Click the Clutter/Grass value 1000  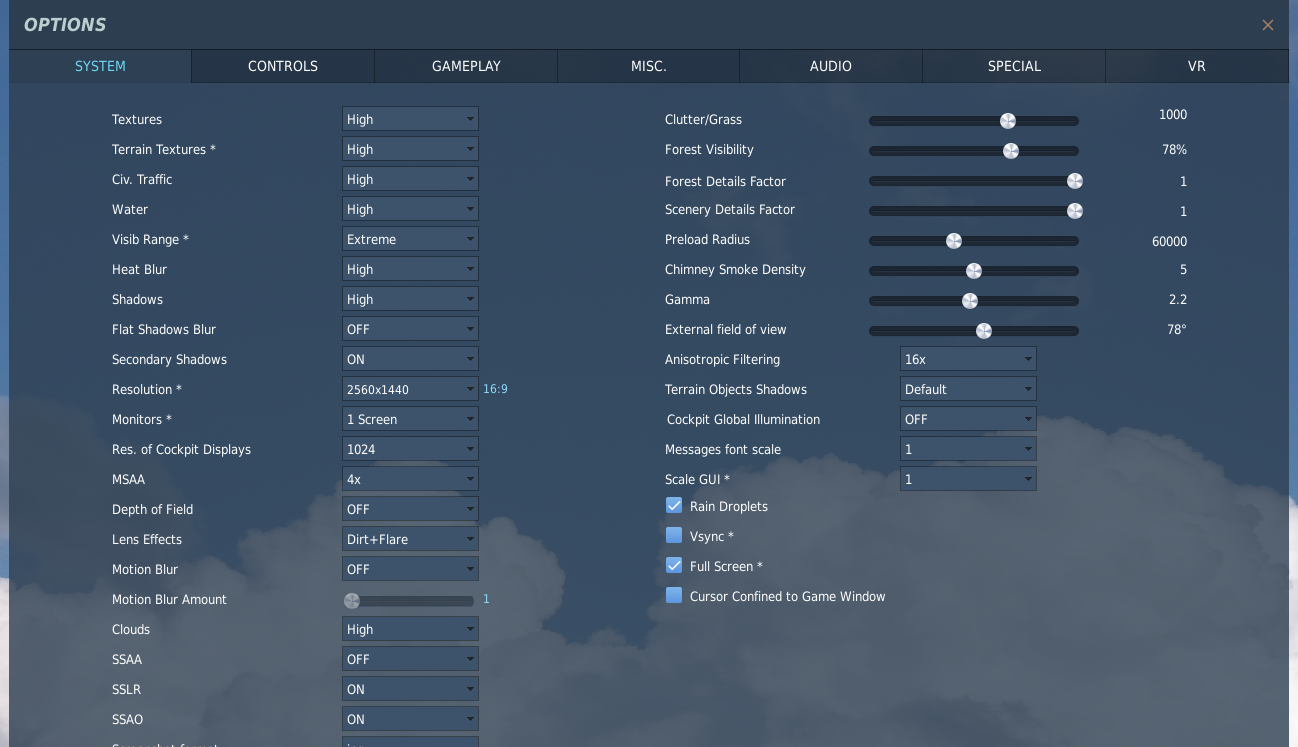click(1173, 115)
